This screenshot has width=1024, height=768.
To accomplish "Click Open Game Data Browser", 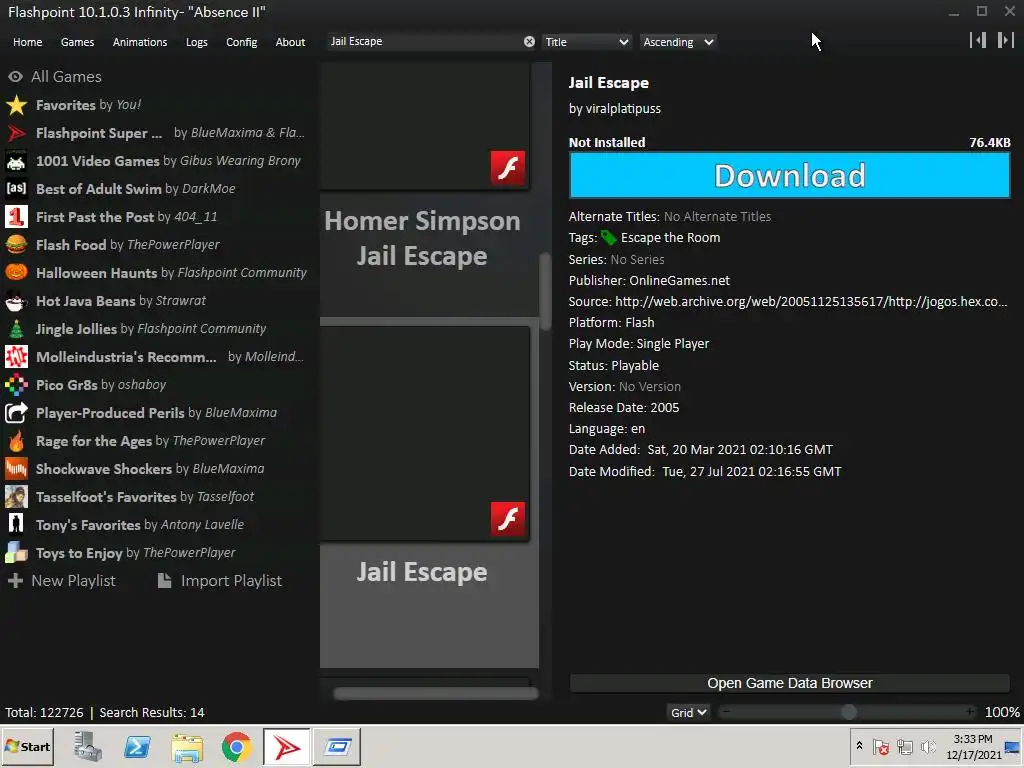I will [x=790, y=683].
